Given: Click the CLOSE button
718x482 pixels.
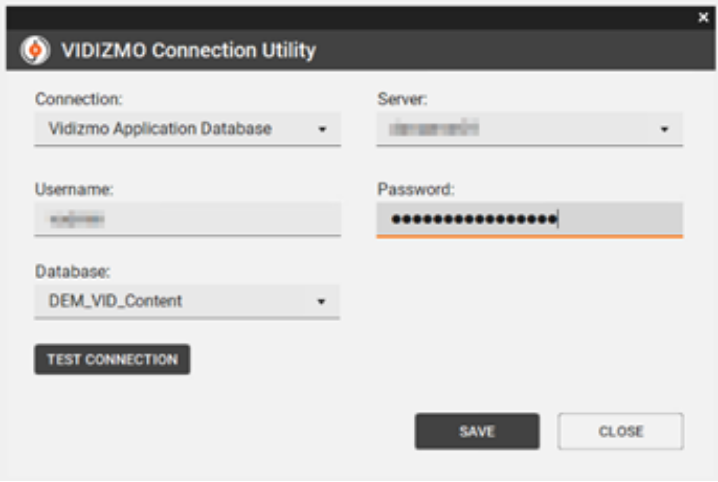Looking at the screenshot, I should click(621, 431).
